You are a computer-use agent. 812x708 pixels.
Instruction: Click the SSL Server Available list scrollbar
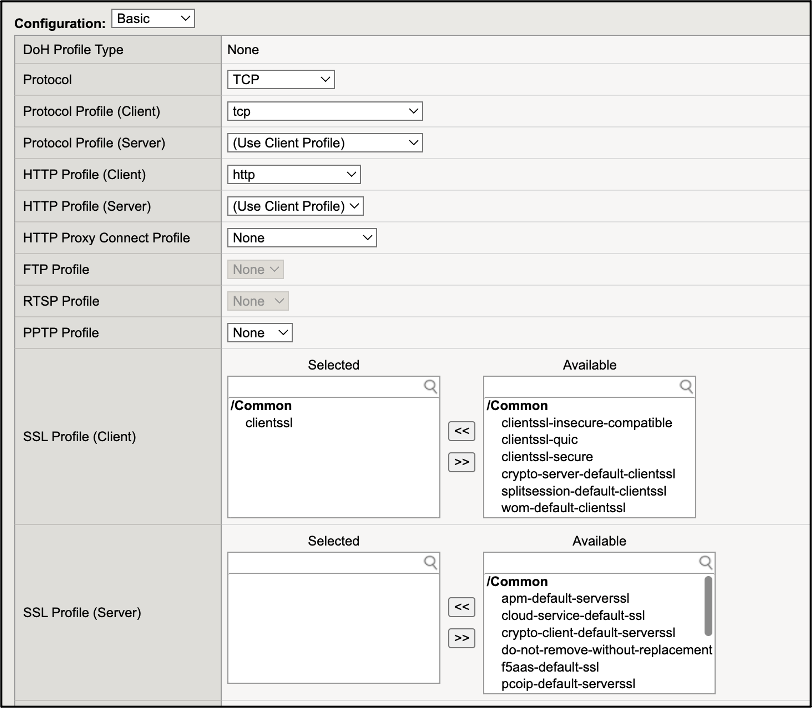point(708,606)
